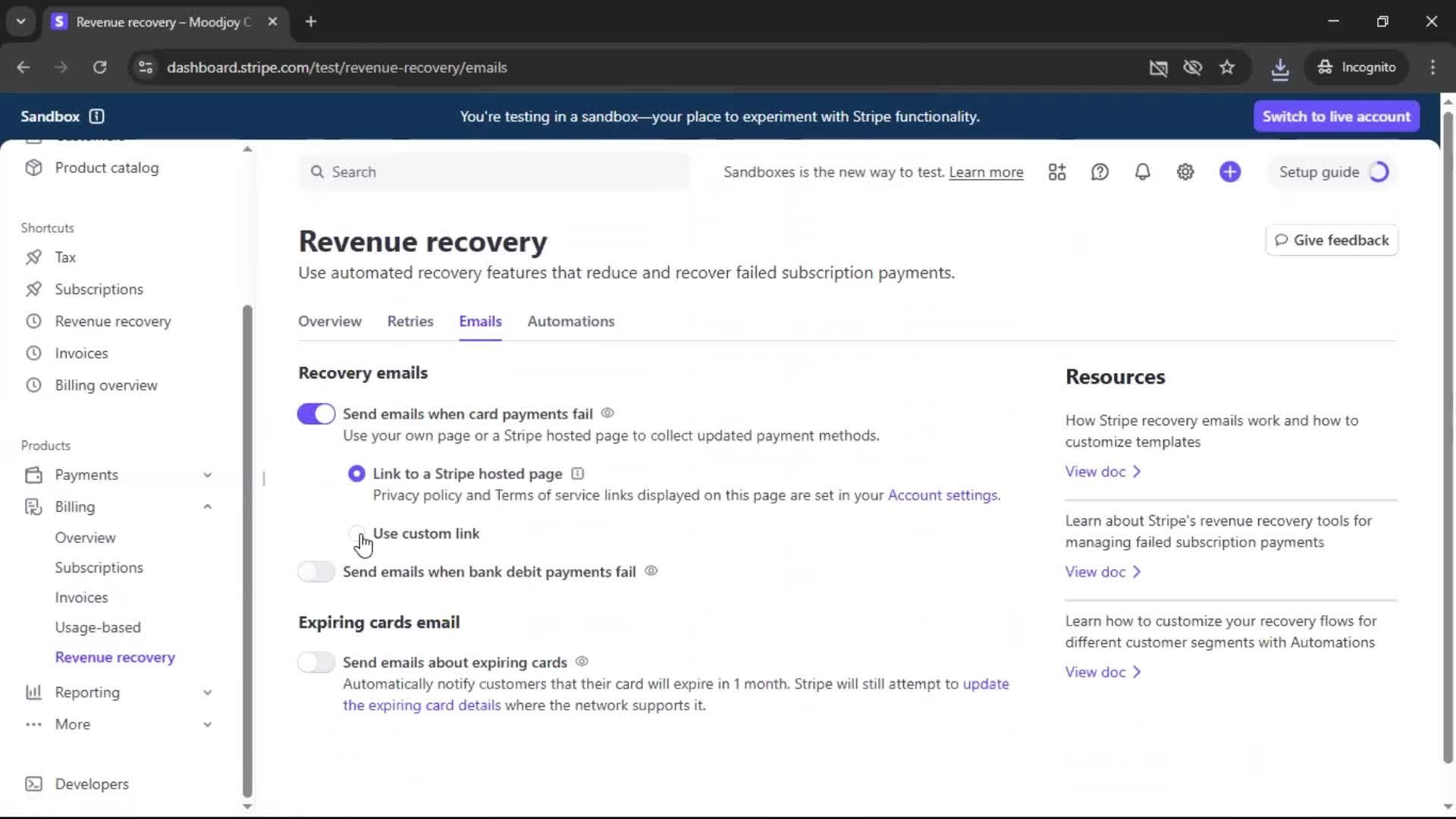Enable emails when bank debit payments fail
Image resolution: width=1456 pixels, height=819 pixels.
click(x=316, y=572)
